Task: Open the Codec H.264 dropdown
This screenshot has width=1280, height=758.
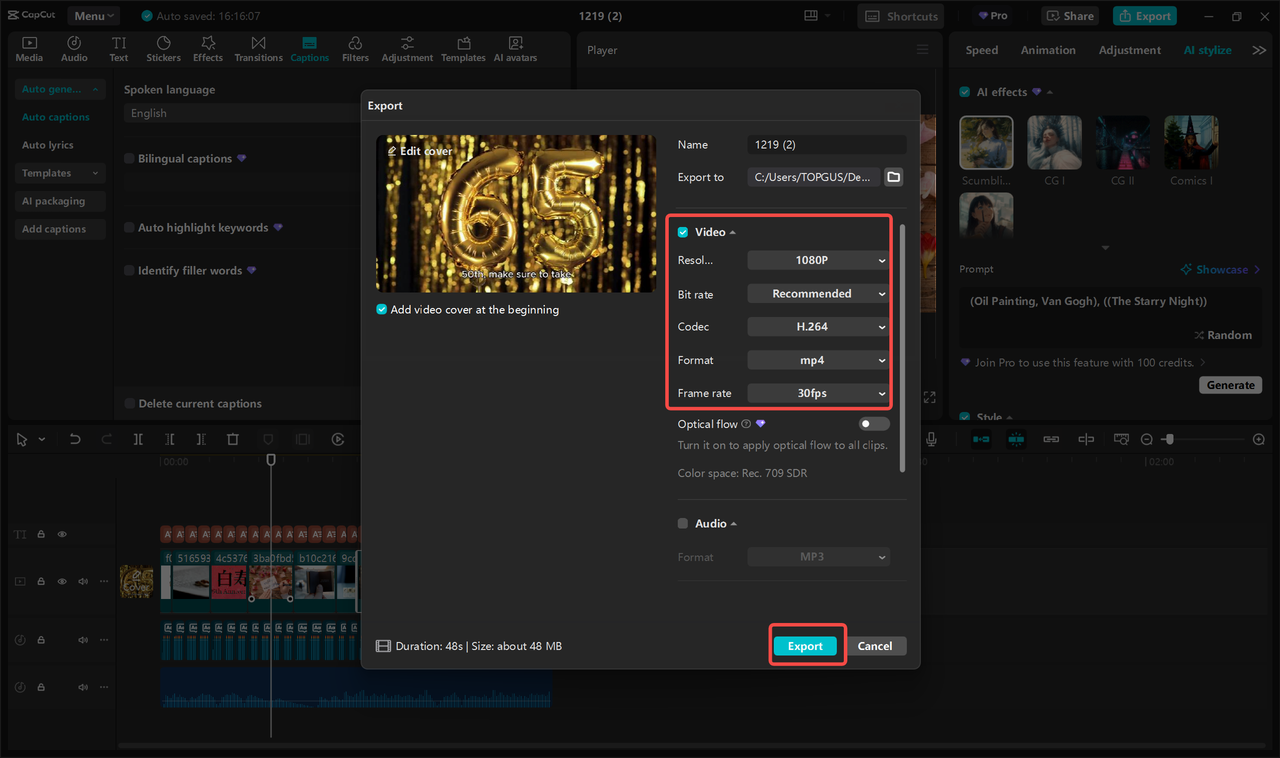Action: click(818, 327)
